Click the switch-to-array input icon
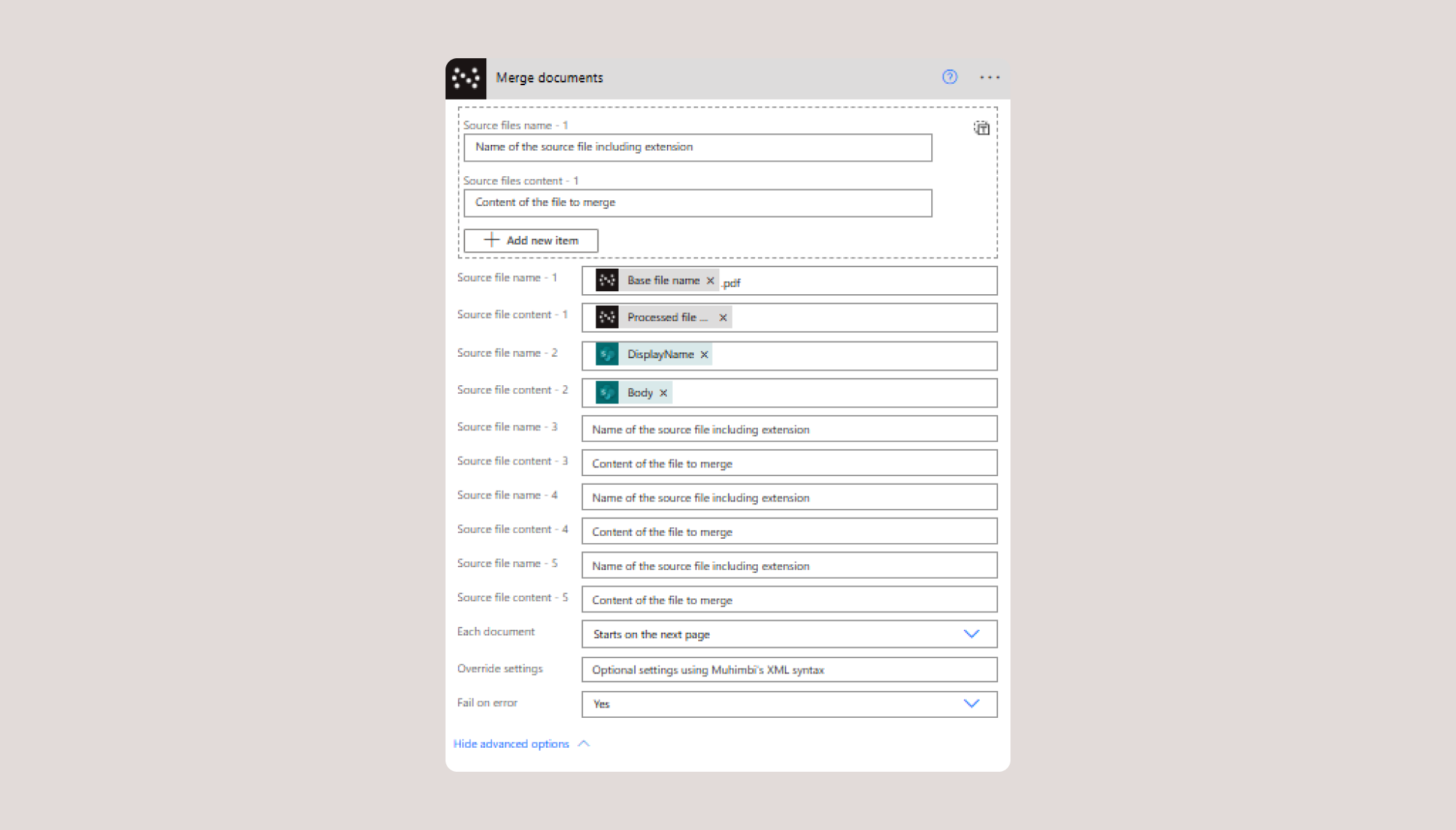1456x830 pixels. tap(981, 129)
